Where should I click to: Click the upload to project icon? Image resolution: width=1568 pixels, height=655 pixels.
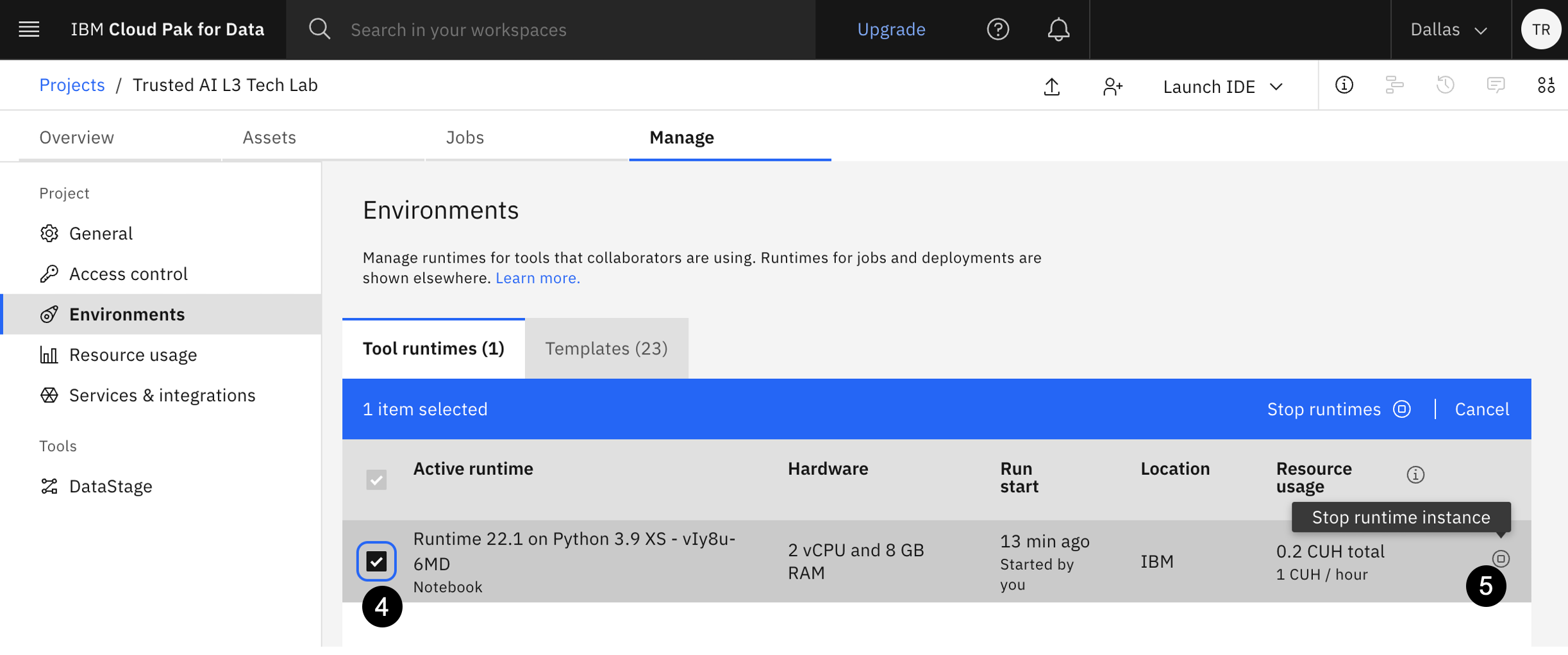pos(1051,87)
